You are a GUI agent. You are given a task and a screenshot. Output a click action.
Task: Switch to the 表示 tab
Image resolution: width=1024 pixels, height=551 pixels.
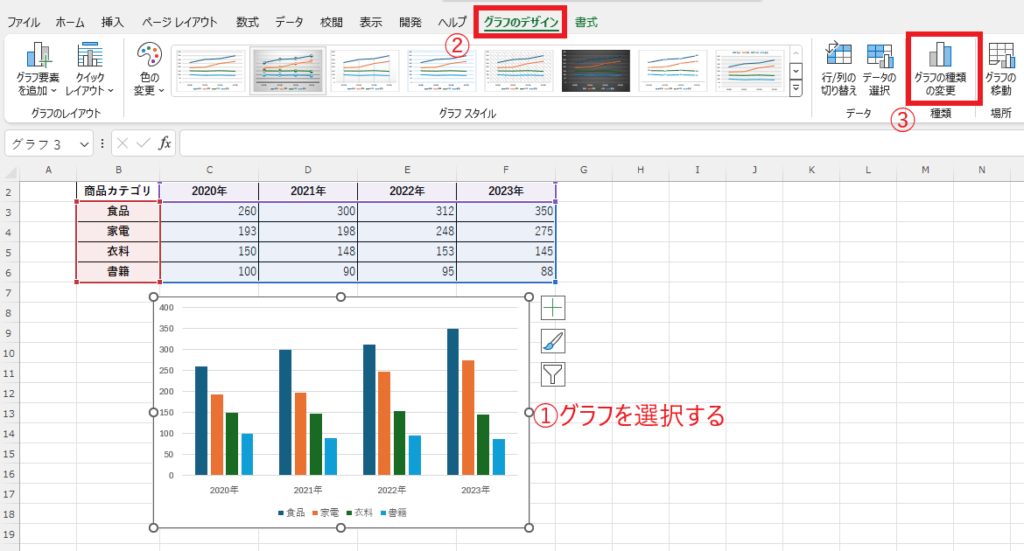pyautogui.click(x=370, y=22)
